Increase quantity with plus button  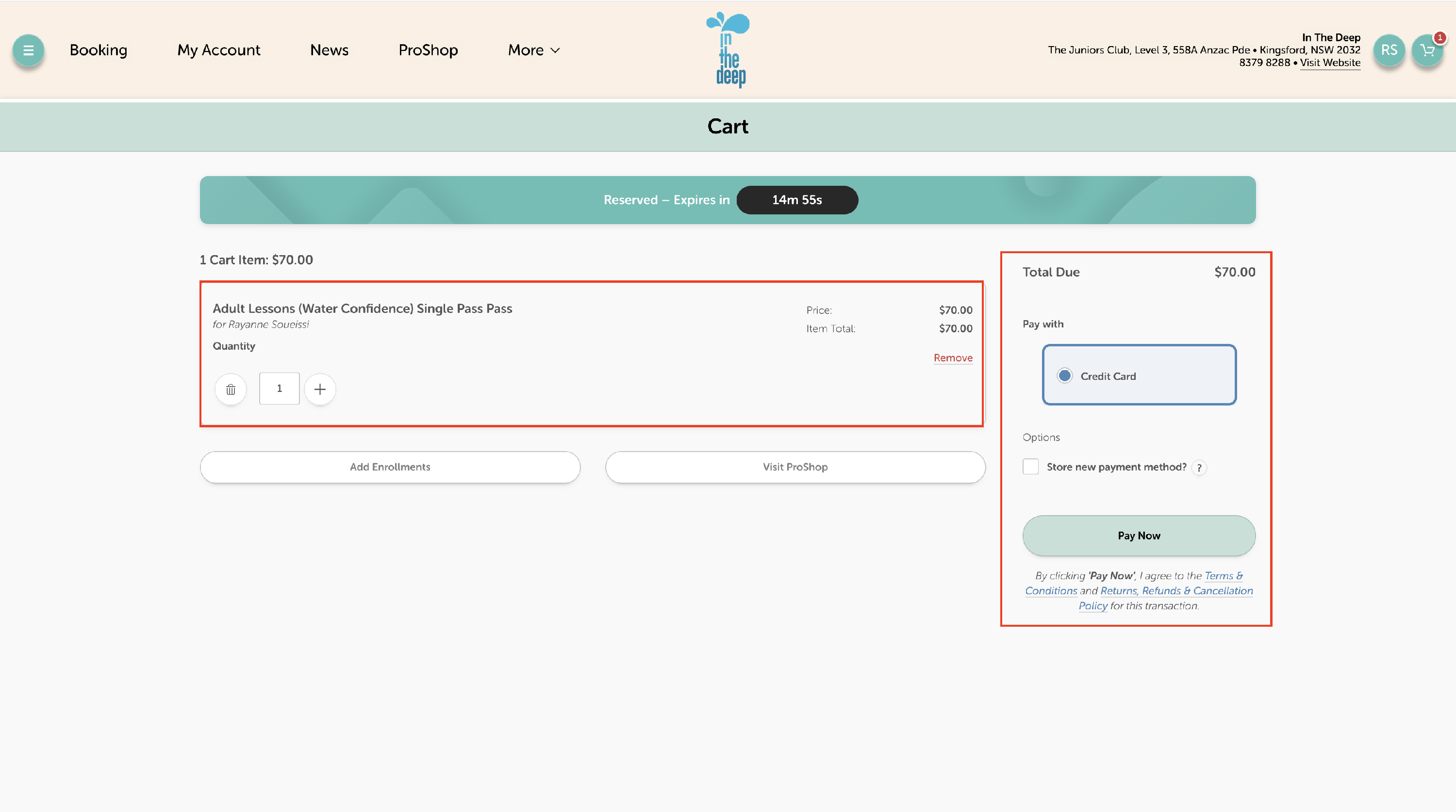point(320,390)
